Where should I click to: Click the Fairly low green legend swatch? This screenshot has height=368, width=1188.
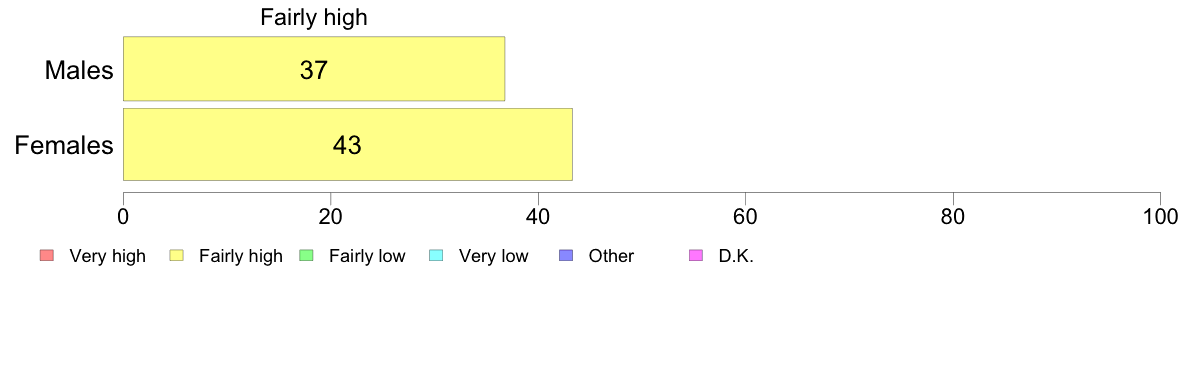coord(306,256)
